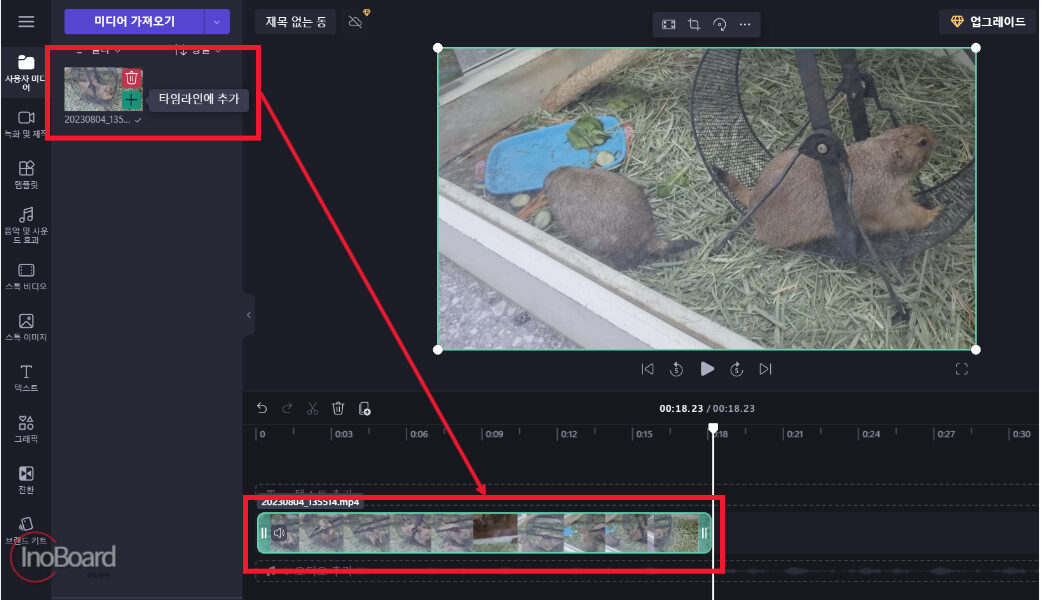
Task: Open the hamburger main menu
Action: coord(26,21)
